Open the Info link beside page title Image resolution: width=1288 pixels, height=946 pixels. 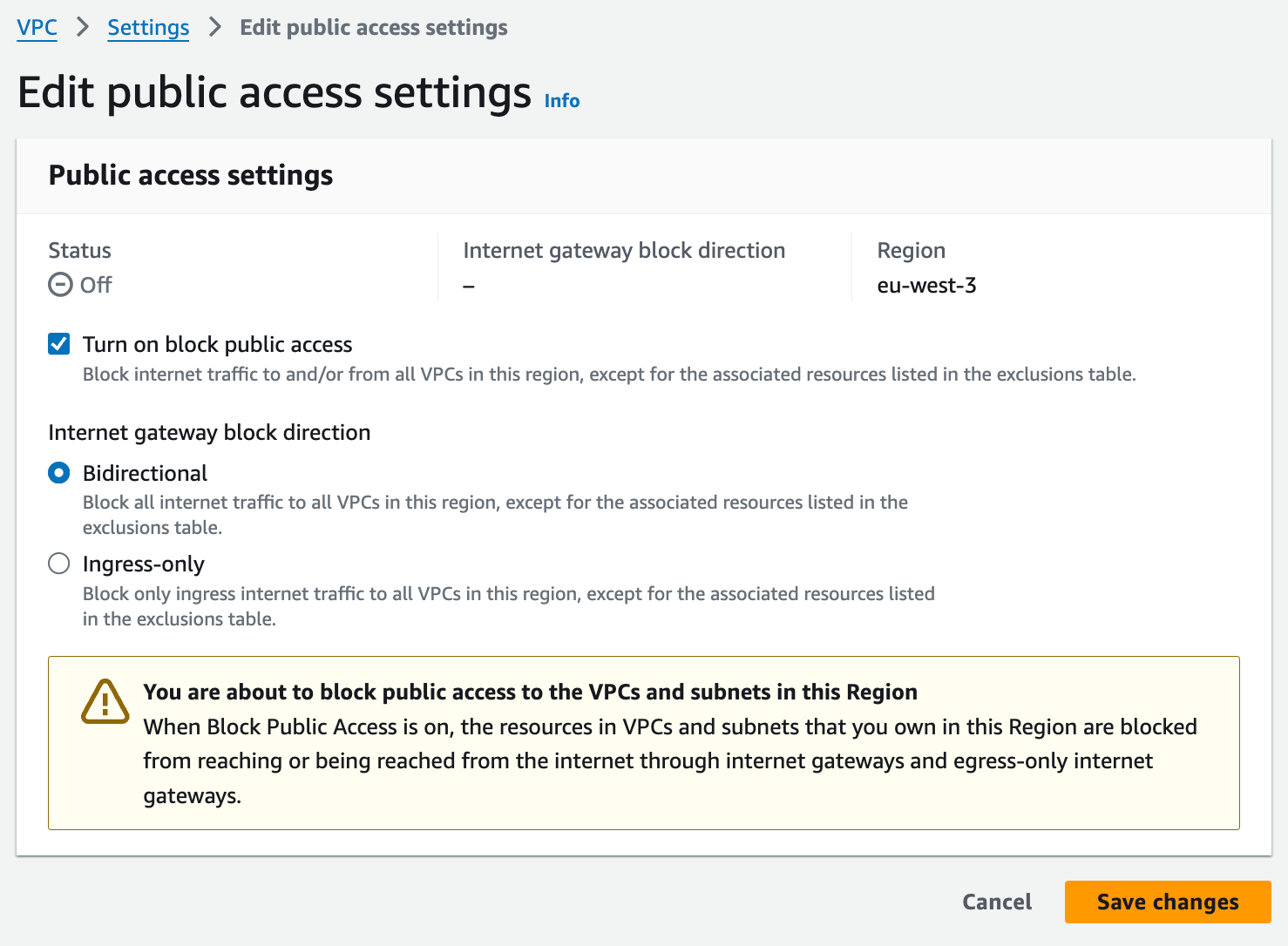pos(561,101)
